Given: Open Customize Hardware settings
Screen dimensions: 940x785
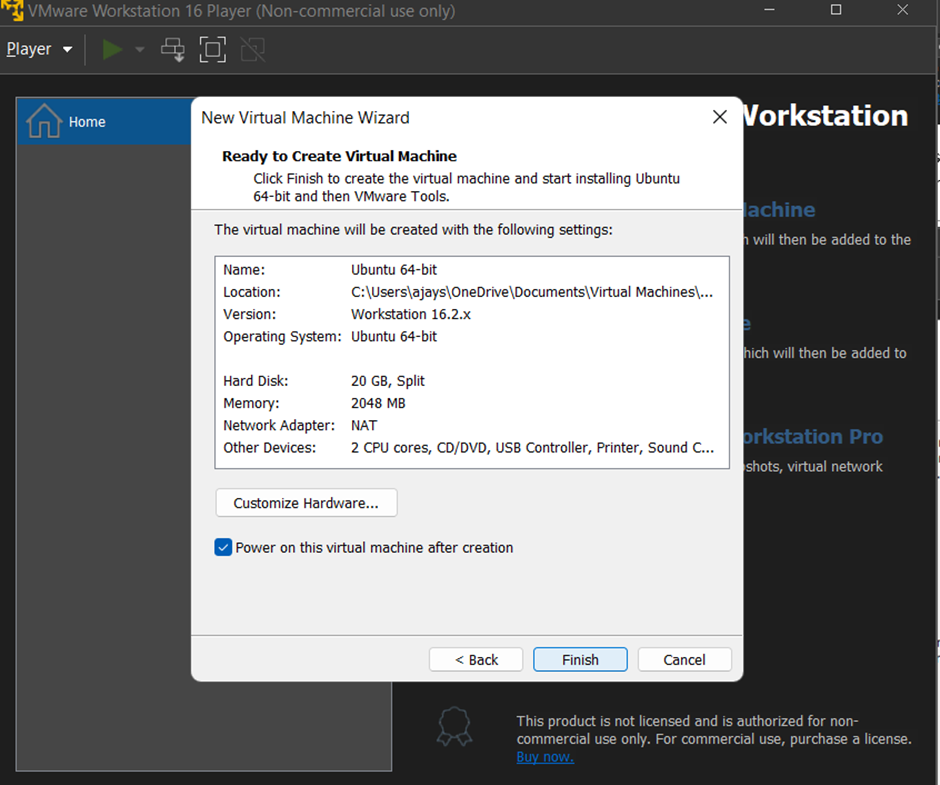Looking at the screenshot, I should (x=306, y=503).
